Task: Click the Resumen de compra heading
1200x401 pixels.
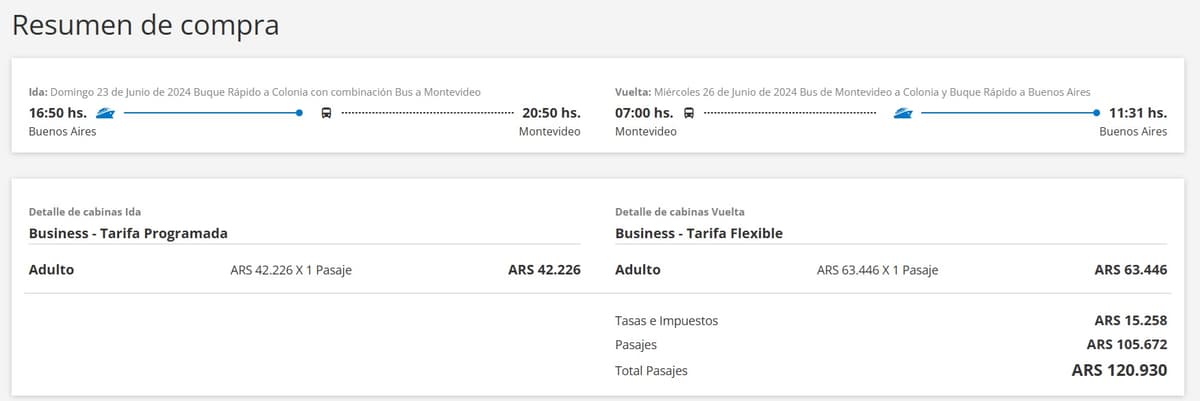Action: coord(145,26)
